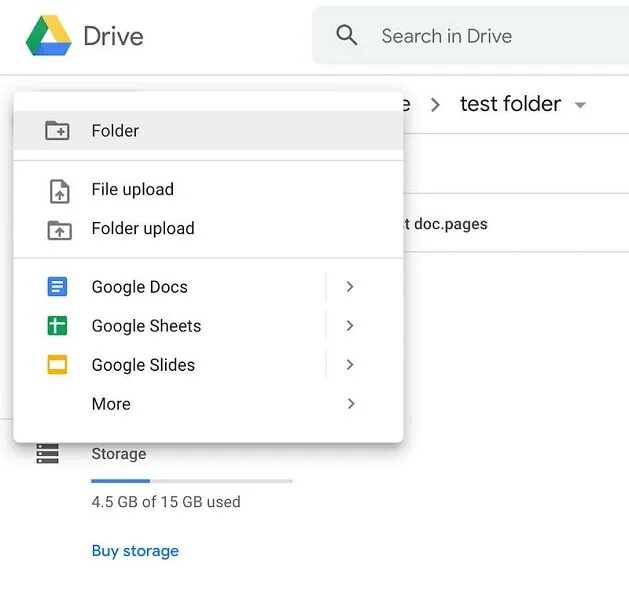Click the green Google Sheets icon
Screen dimensions: 629x600
pos(57,325)
